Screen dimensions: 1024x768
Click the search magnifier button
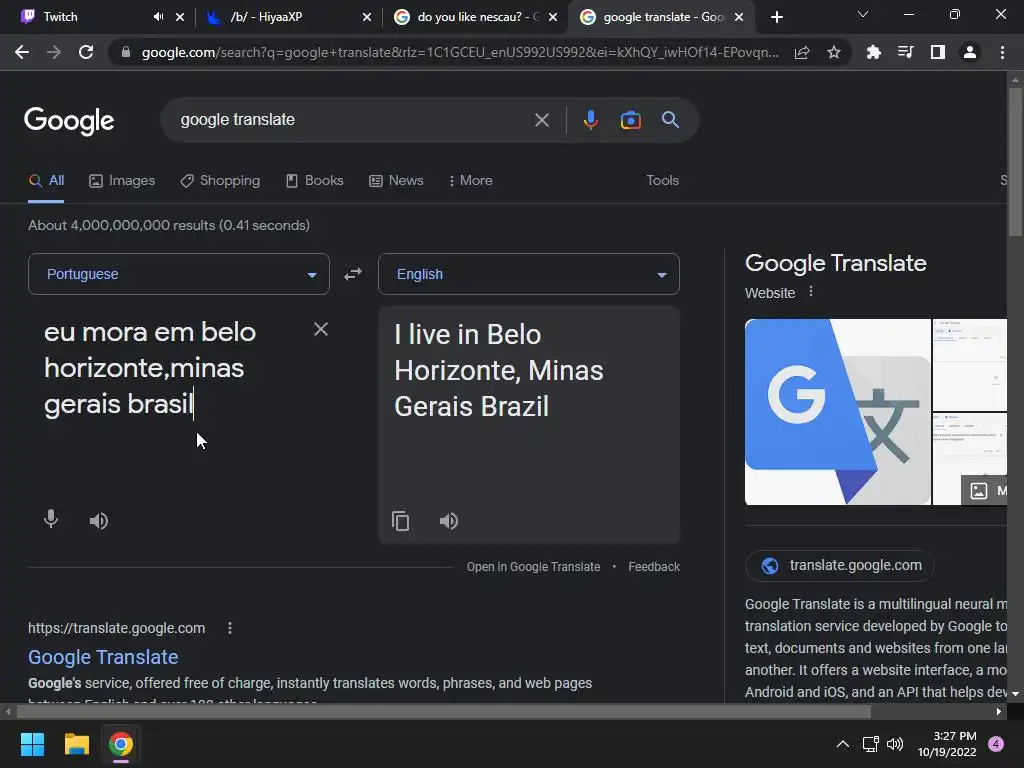(670, 120)
